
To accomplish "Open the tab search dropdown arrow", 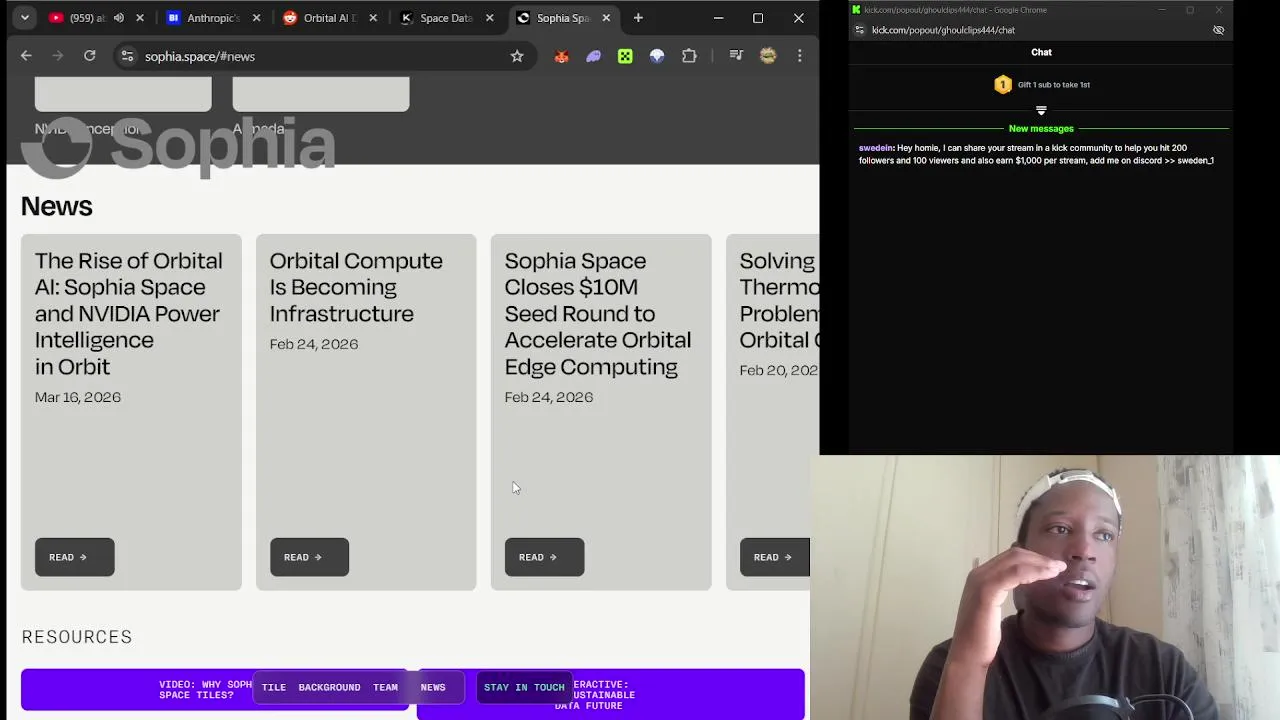I will click(x=24, y=17).
